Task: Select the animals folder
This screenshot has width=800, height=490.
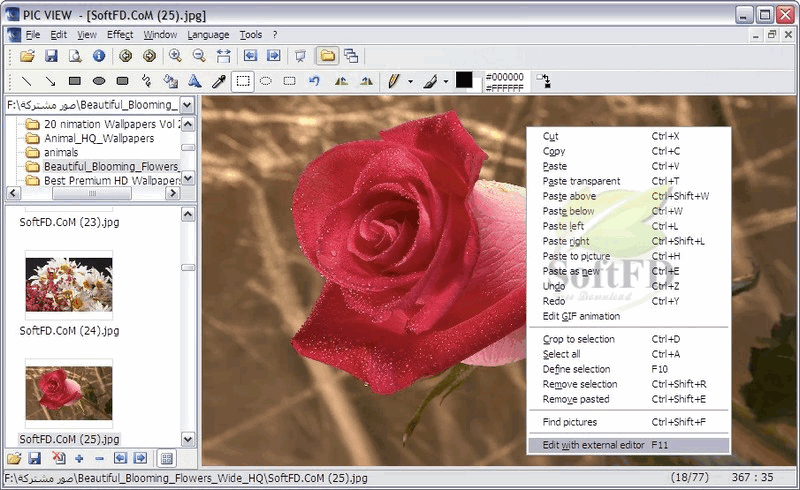Action: click(61, 152)
